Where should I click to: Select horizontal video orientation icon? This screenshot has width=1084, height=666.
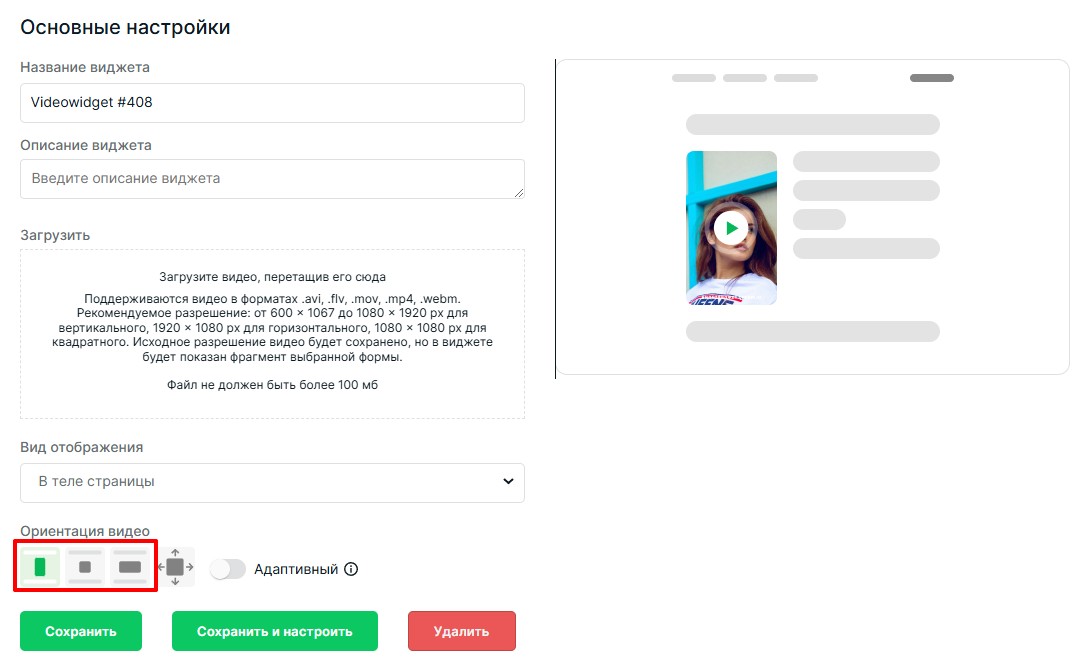130,567
